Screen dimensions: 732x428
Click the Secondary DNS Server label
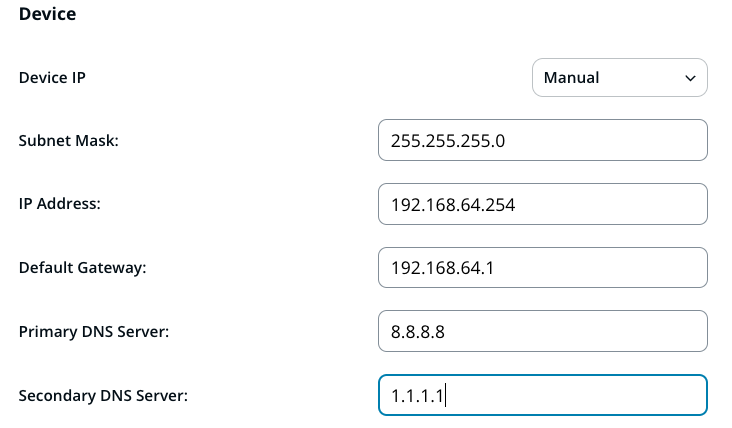click(103, 395)
